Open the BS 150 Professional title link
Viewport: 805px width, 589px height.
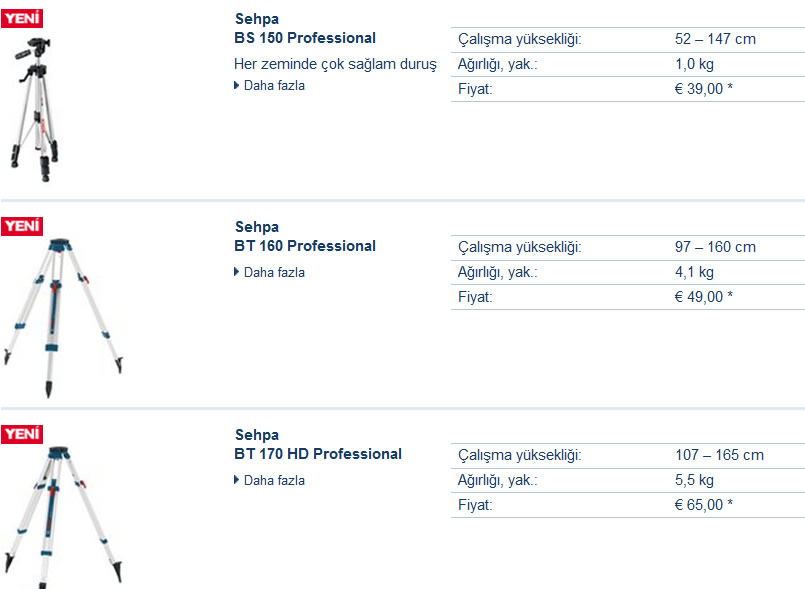(x=305, y=38)
